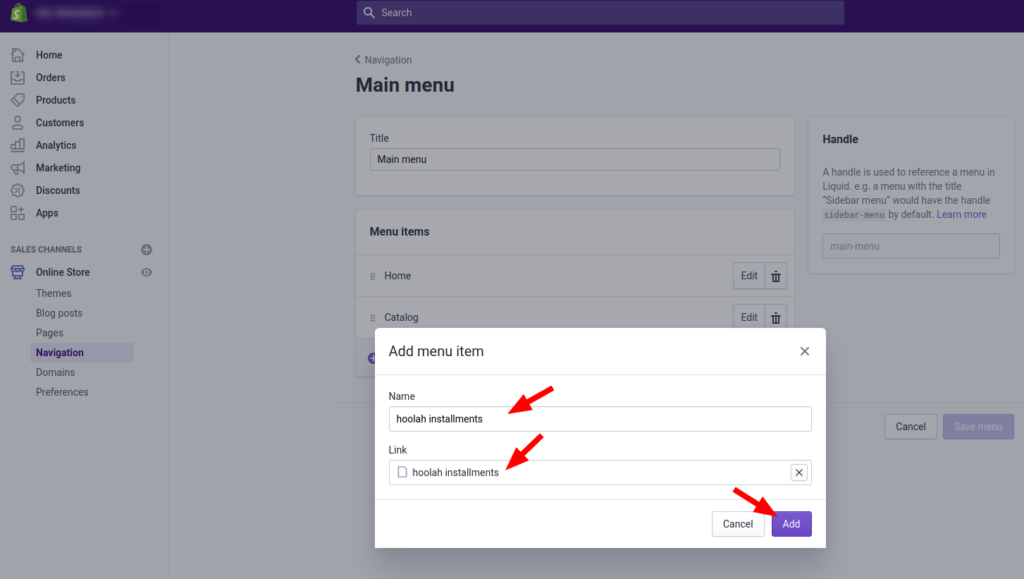
Task: Click the search magnifier icon
Action: point(369,12)
